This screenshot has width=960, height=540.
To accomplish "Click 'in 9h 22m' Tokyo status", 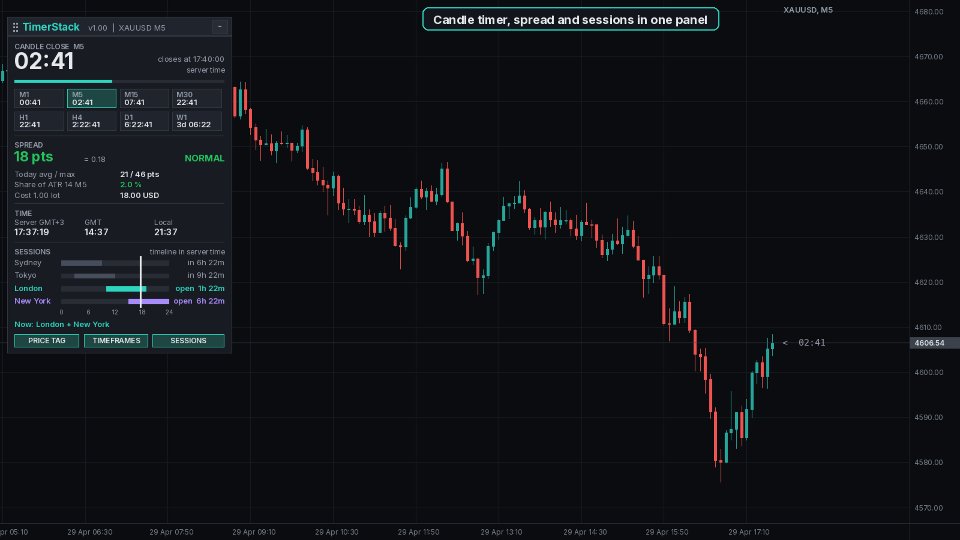I will [x=206, y=276].
